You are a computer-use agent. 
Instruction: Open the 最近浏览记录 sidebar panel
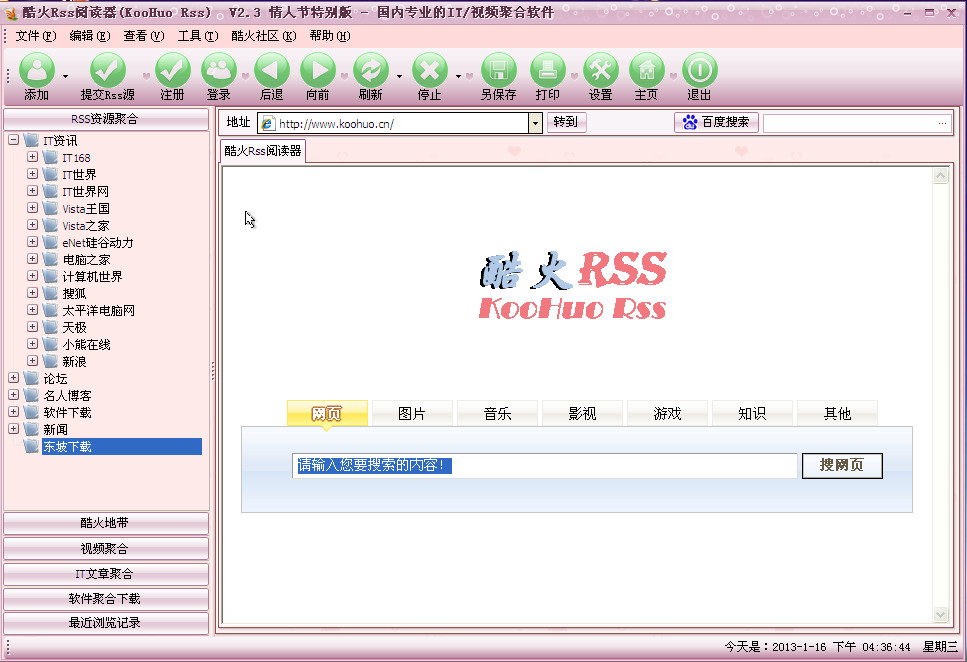105,623
